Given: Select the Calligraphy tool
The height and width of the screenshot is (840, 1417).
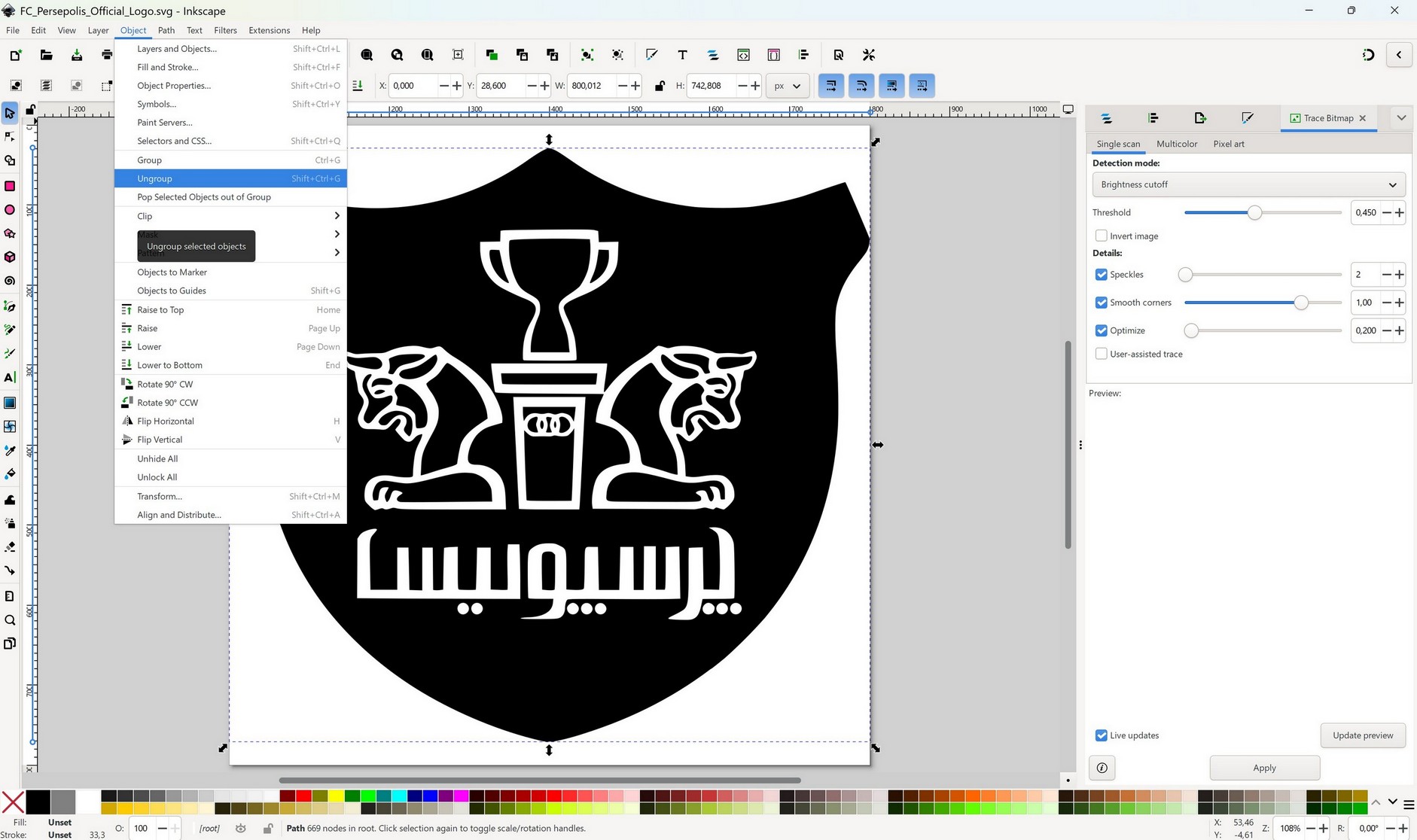Looking at the screenshot, I should click(10, 353).
